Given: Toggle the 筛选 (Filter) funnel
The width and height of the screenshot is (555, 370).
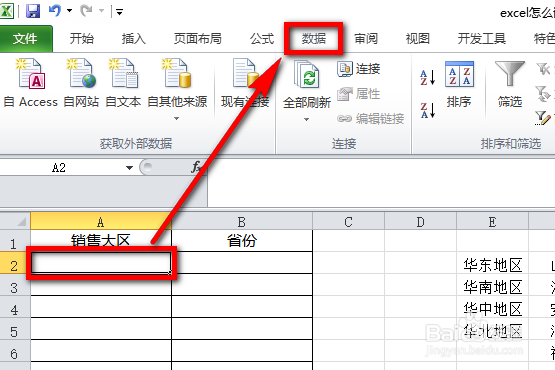Looking at the screenshot, I should pyautogui.click(x=510, y=84).
